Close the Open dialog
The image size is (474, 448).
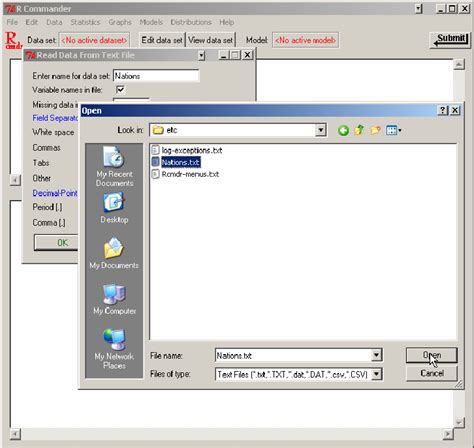click(x=455, y=110)
